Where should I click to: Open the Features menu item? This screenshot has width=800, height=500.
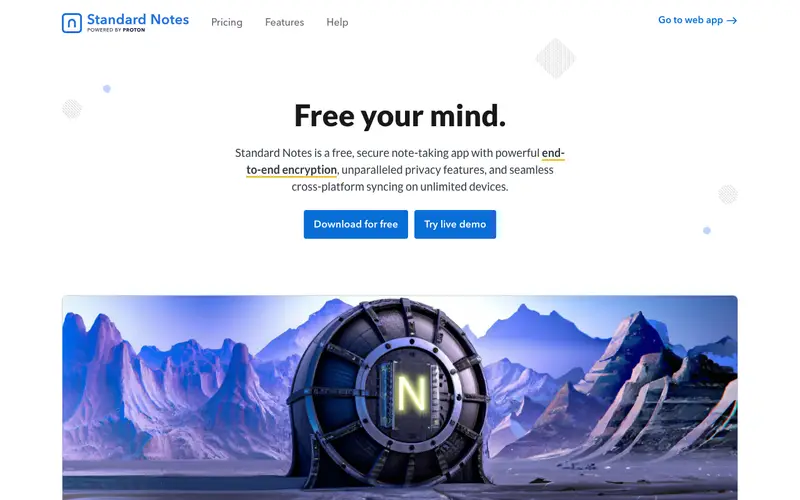point(284,22)
